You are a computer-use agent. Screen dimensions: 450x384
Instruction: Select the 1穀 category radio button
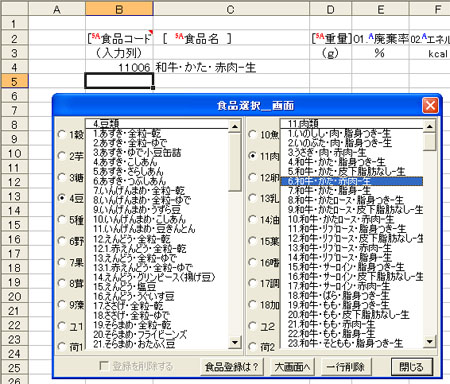[62, 135]
